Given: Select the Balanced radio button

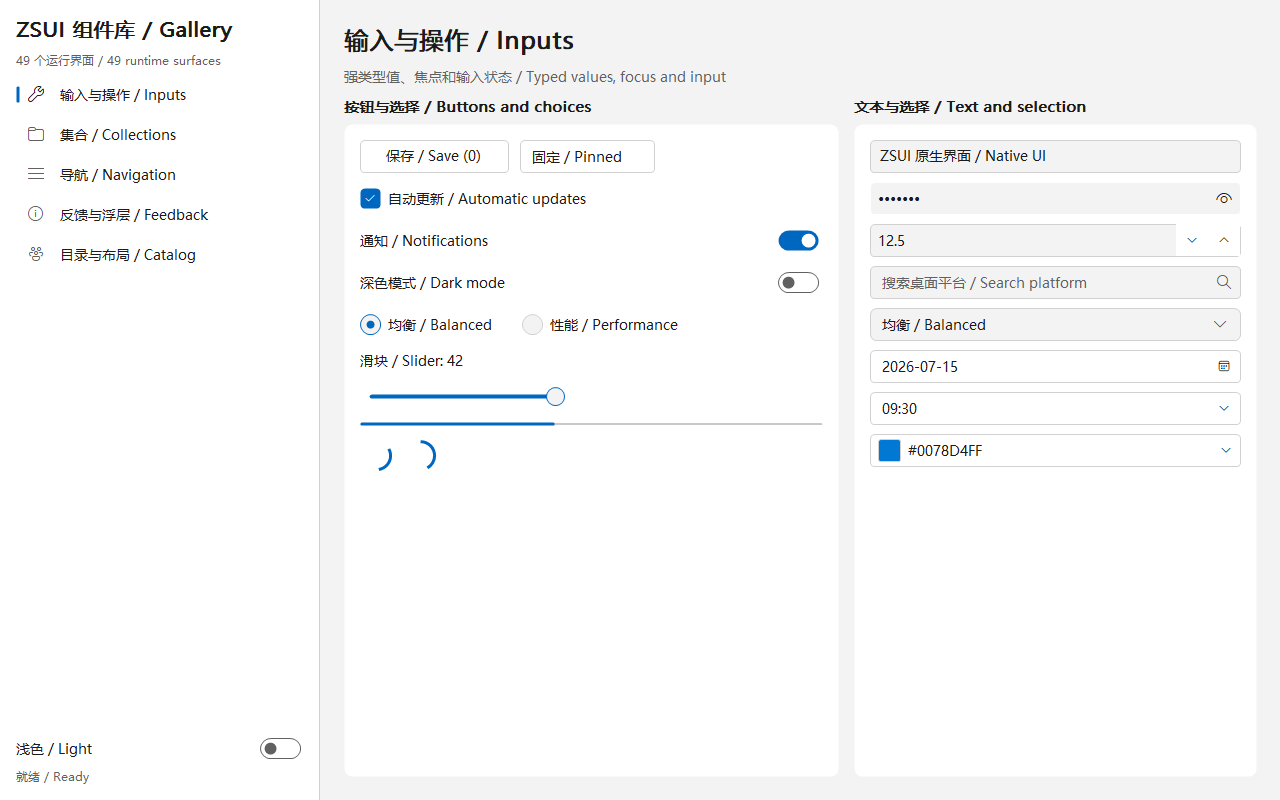Looking at the screenshot, I should [x=370, y=324].
